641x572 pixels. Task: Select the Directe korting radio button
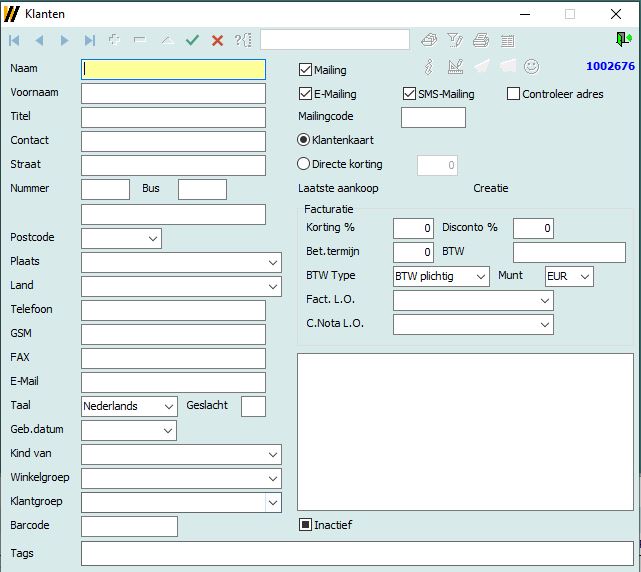(x=303, y=164)
